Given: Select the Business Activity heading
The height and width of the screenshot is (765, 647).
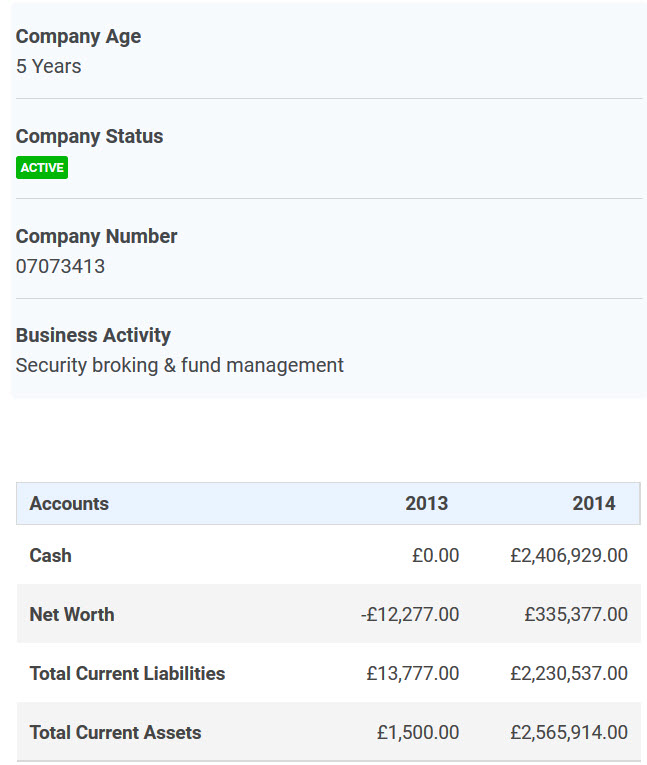Looking at the screenshot, I should coord(93,336).
